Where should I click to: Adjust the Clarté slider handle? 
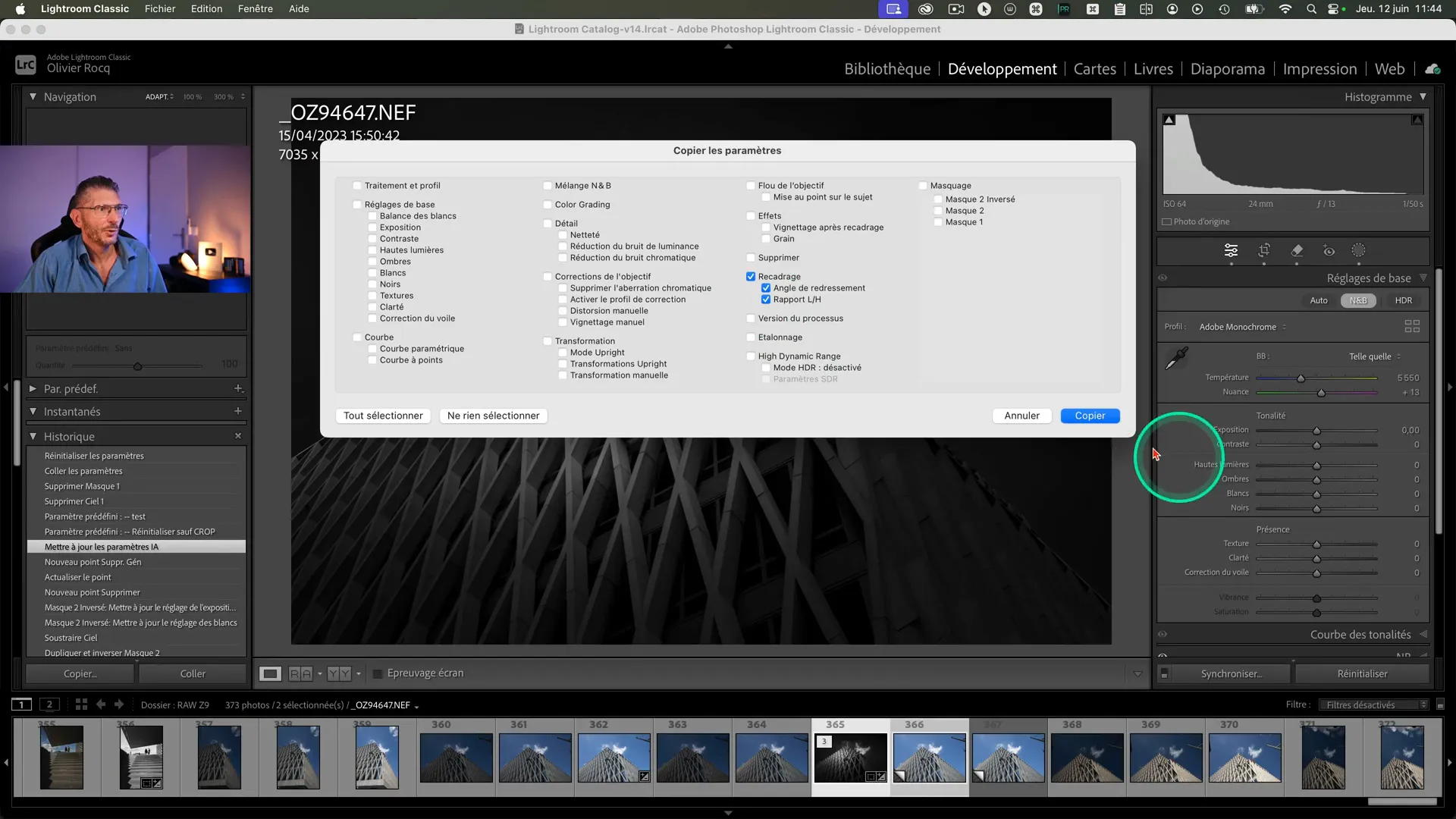[1316, 558]
